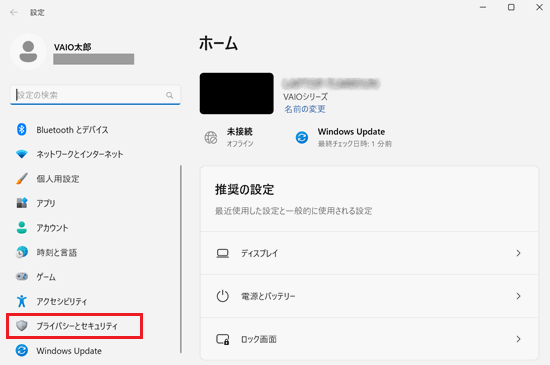The image size is (550, 365).
Task: Expand the ディスプレイ row chevron
Action: pyautogui.click(x=518, y=253)
